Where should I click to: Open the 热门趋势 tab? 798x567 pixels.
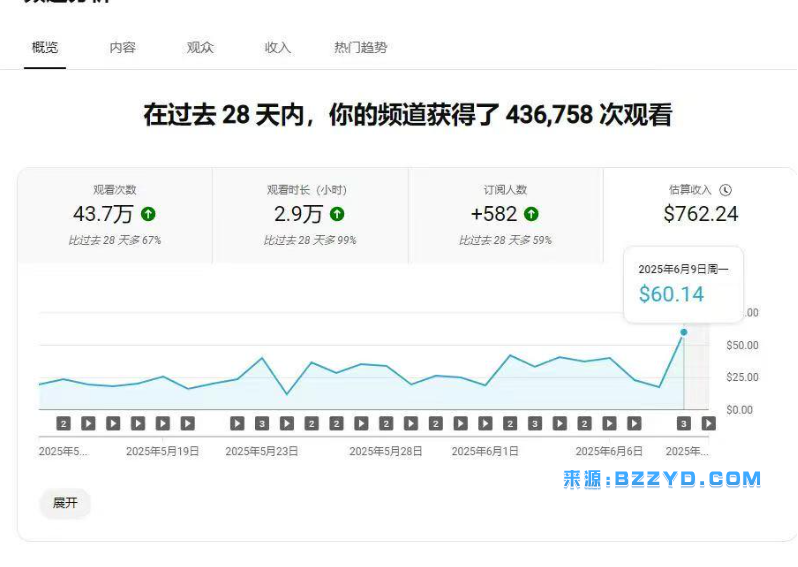pos(360,47)
